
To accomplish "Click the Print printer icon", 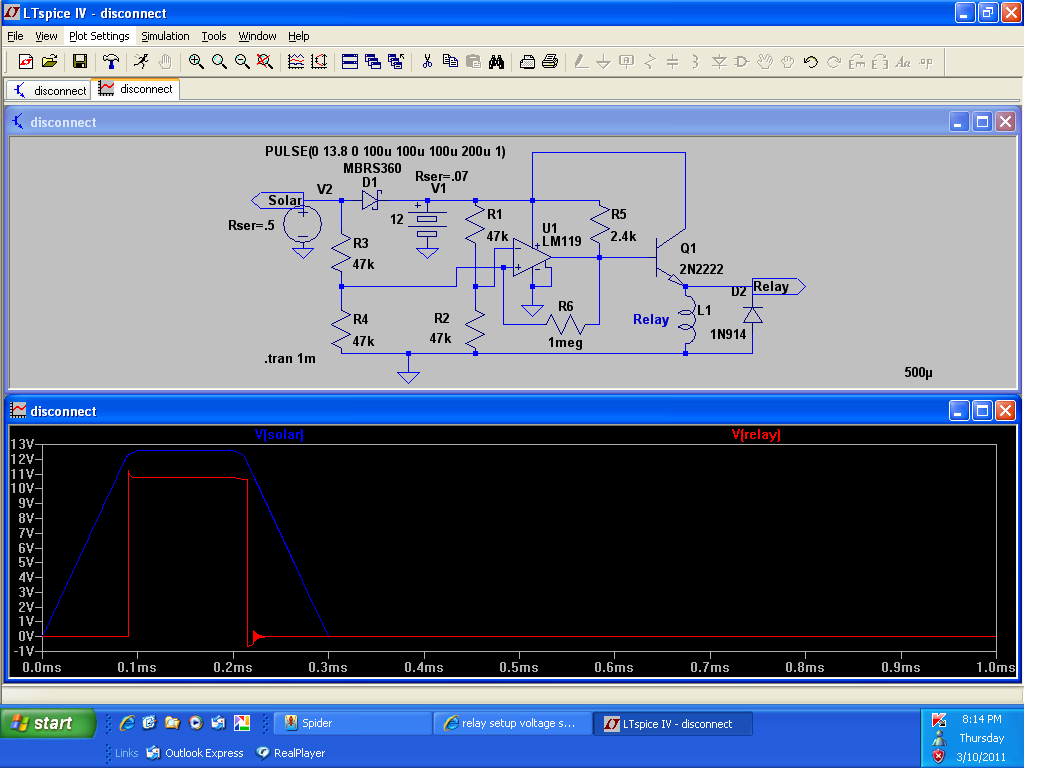I will (x=550, y=62).
